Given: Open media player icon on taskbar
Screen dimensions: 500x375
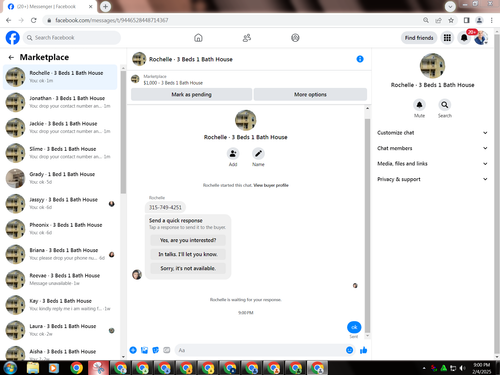Looking at the screenshot, I should point(53,368).
